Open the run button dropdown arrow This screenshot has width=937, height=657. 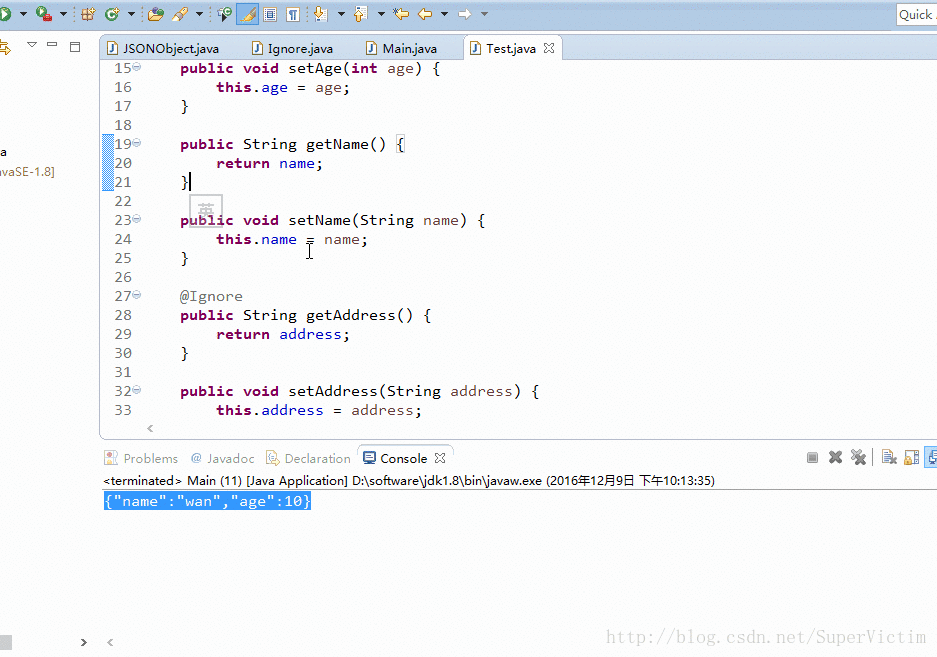(x=23, y=14)
